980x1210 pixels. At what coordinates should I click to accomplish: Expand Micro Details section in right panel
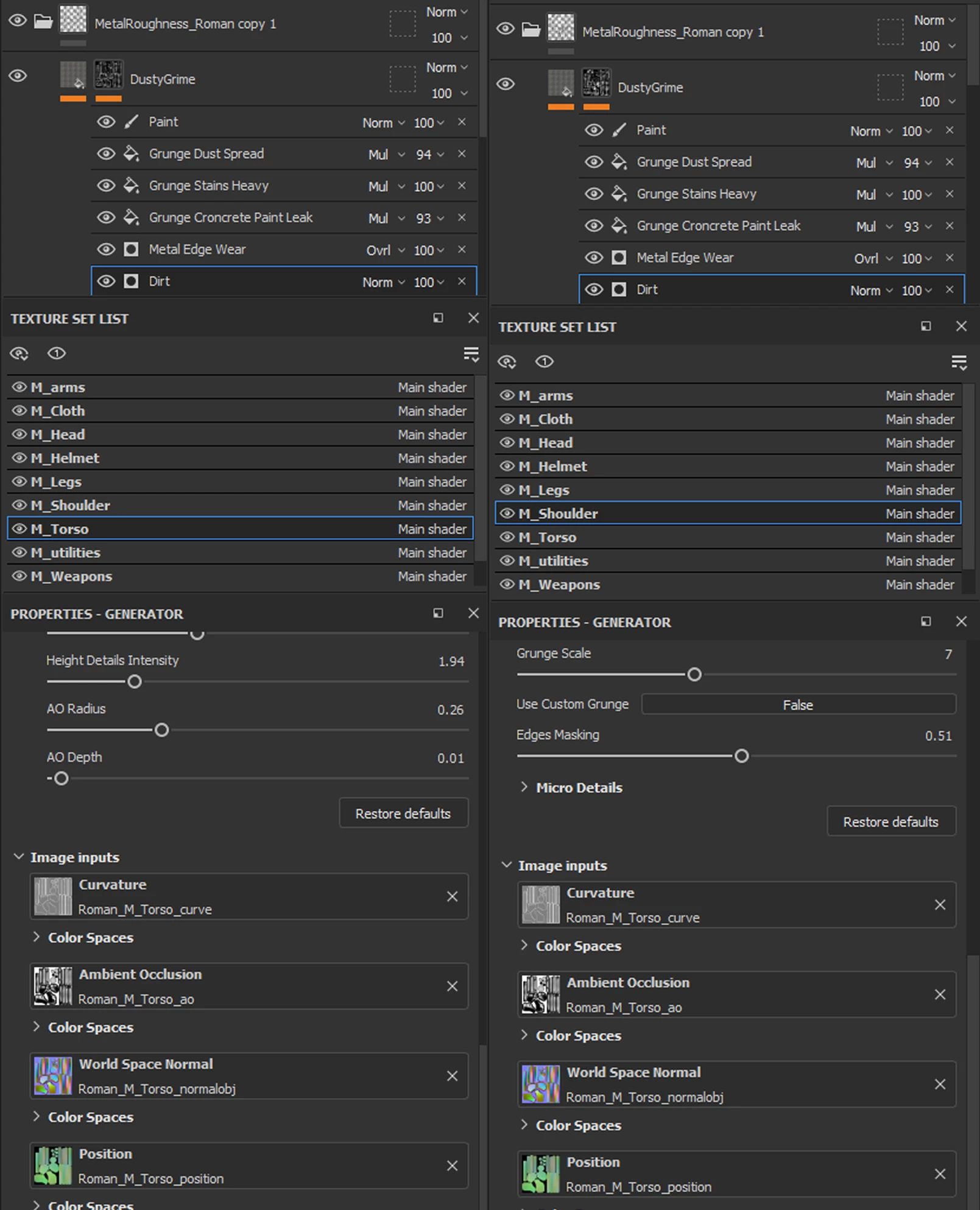point(524,787)
